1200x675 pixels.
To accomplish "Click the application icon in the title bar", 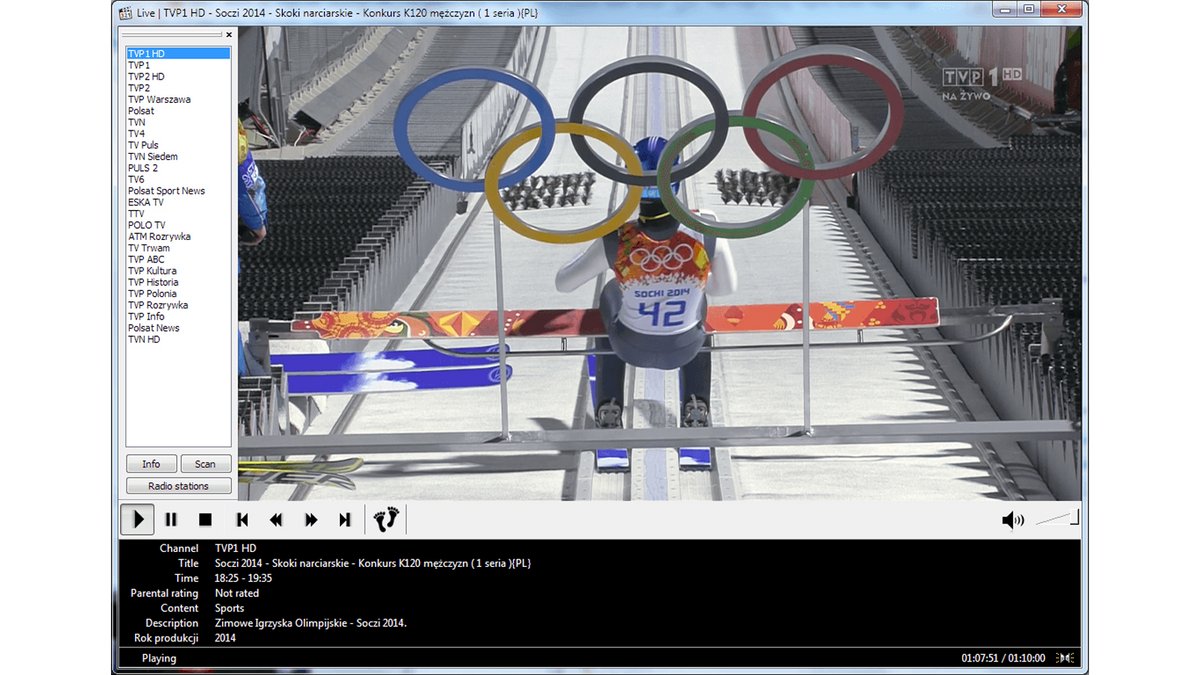I will click(125, 9).
